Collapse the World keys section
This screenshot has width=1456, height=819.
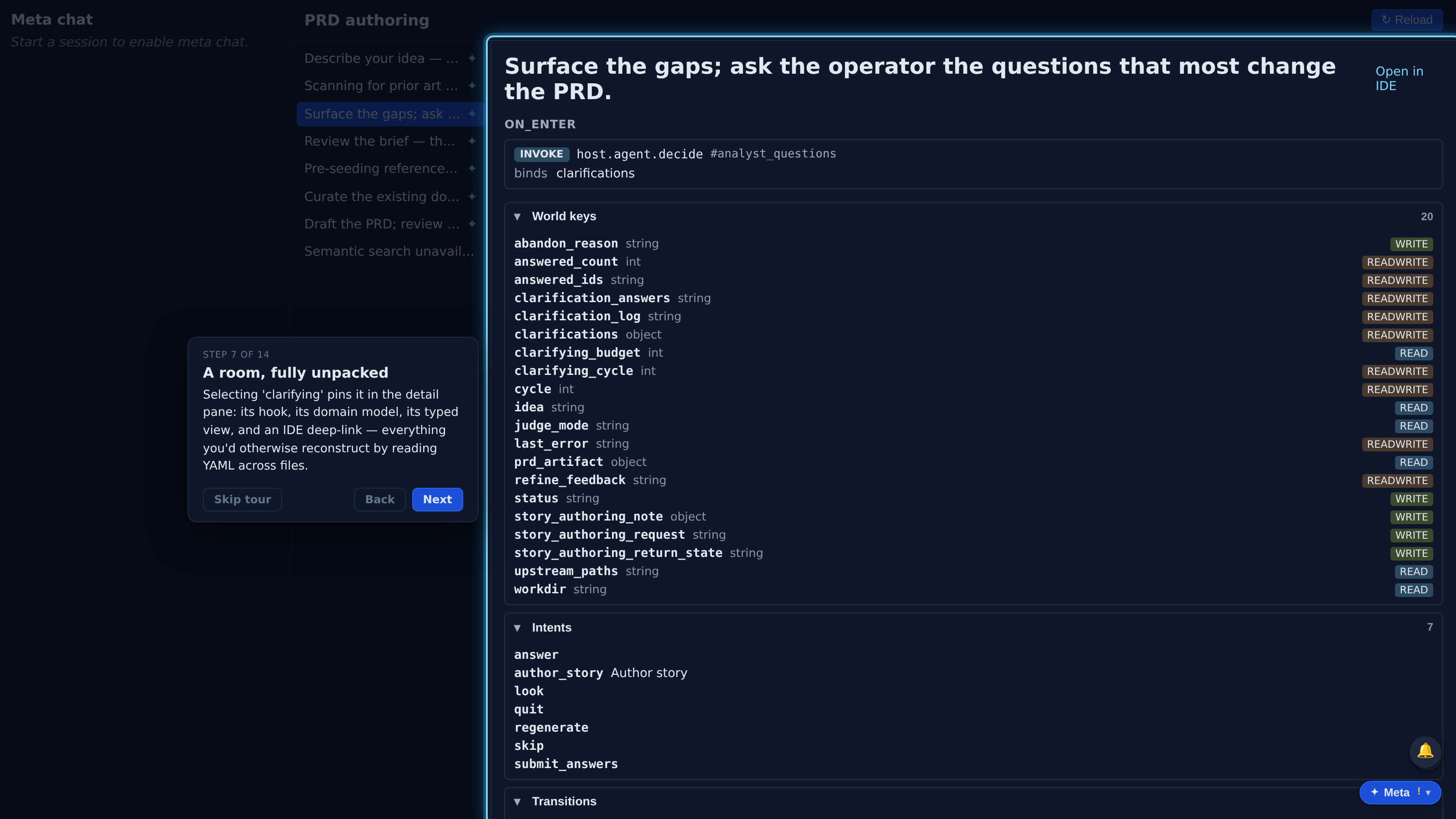517,217
